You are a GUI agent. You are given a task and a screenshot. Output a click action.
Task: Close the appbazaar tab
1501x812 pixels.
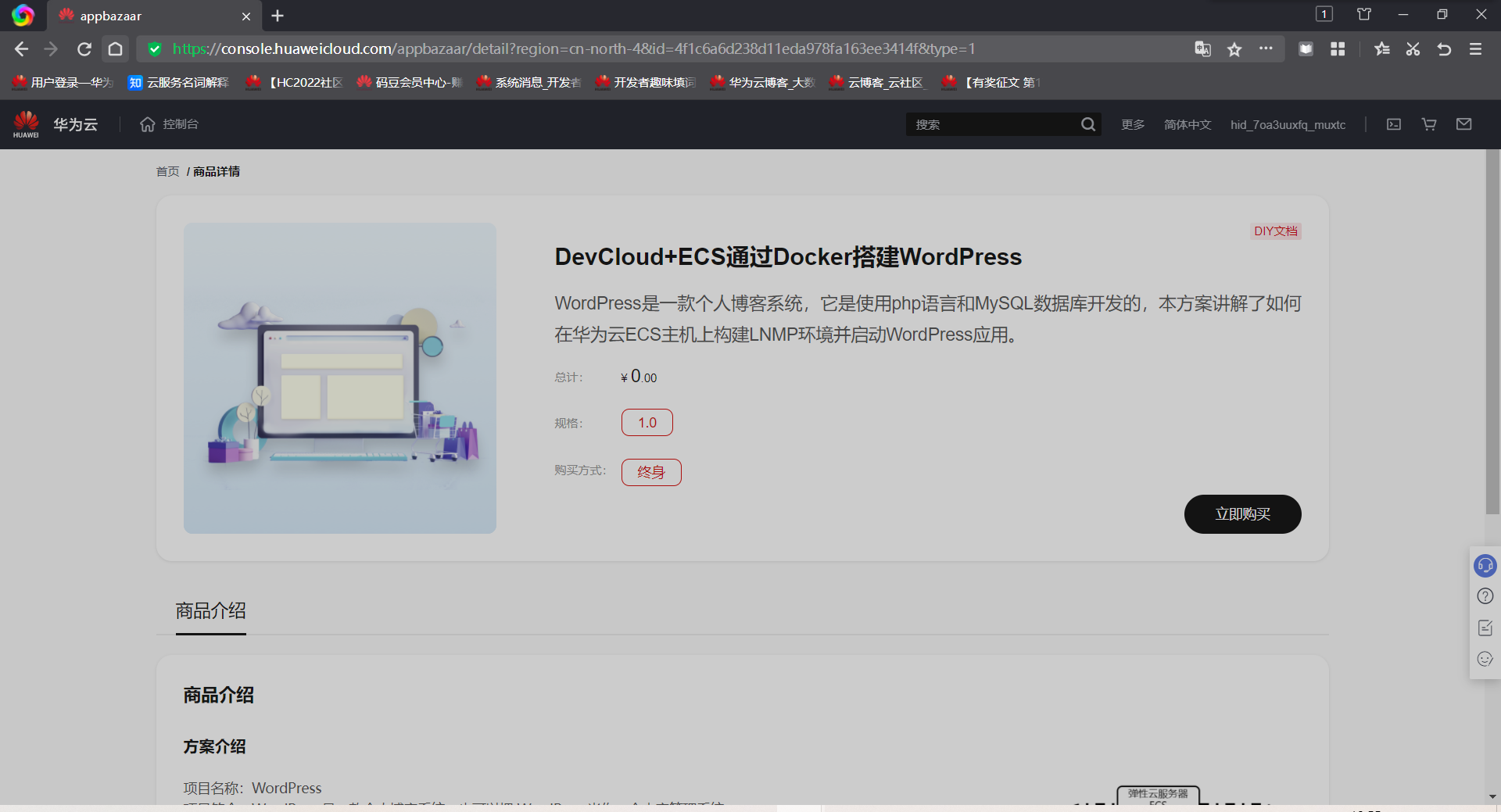click(246, 16)
